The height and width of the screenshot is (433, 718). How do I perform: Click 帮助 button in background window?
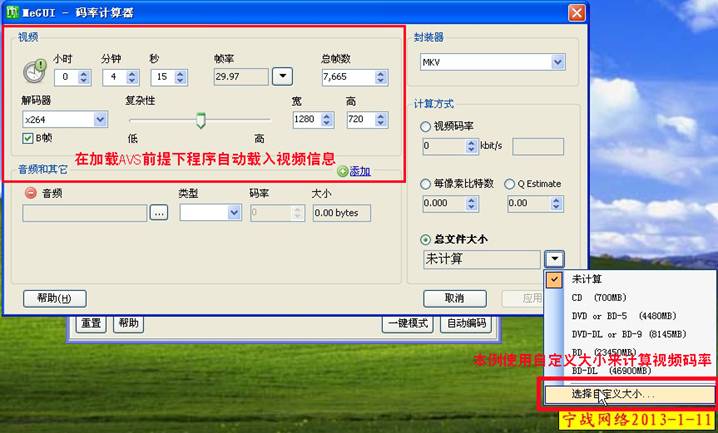click(129, 324)
